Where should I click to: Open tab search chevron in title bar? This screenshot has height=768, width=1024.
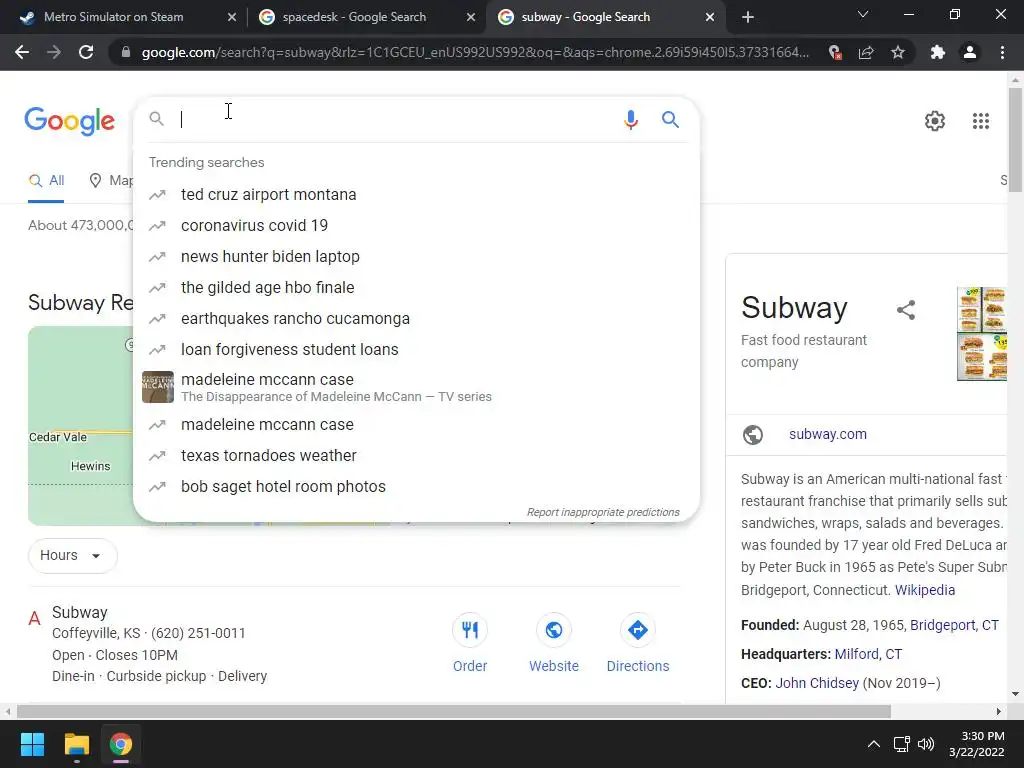(x=863, y=14)
